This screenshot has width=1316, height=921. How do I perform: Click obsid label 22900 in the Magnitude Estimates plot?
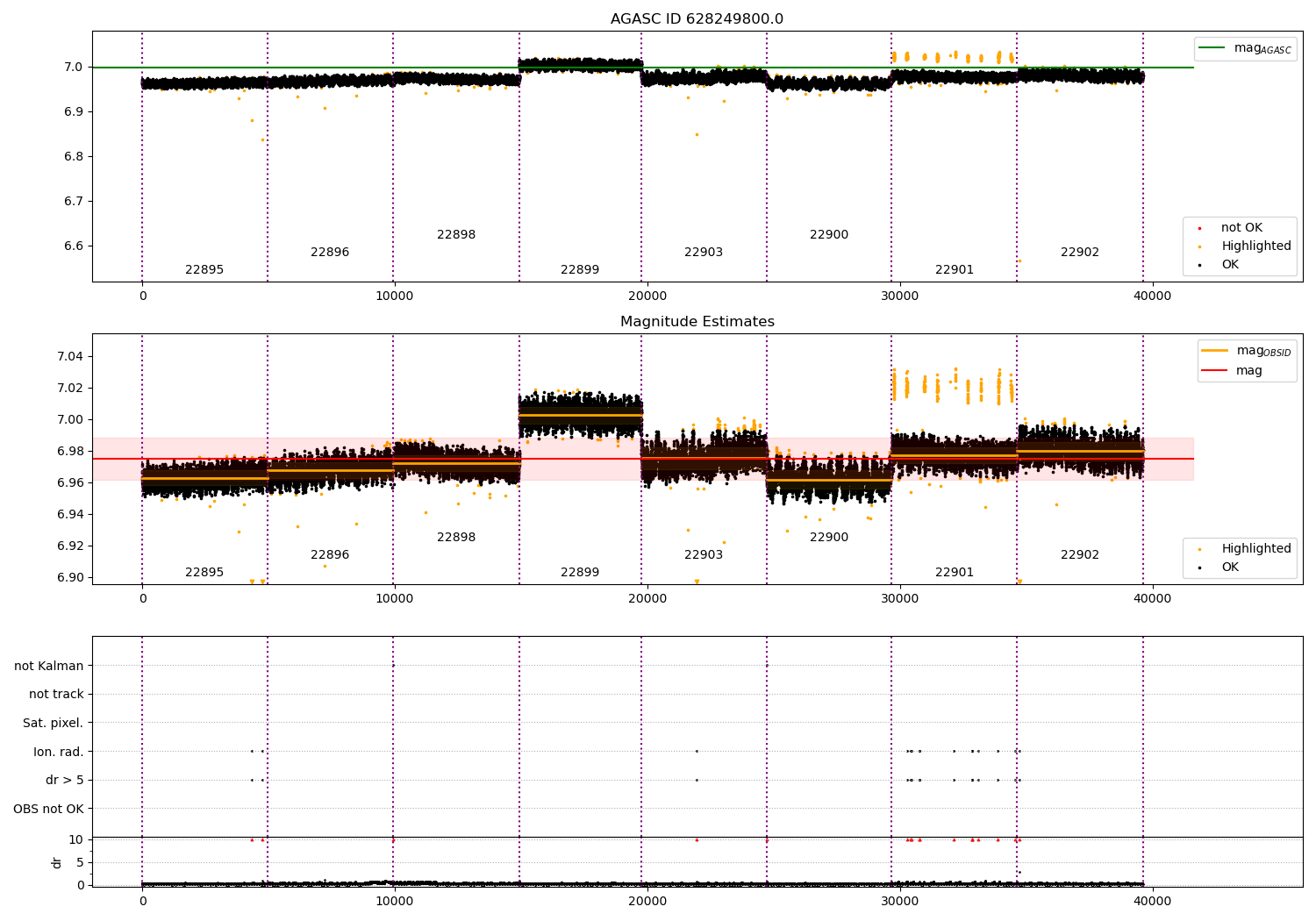[829, 538]
